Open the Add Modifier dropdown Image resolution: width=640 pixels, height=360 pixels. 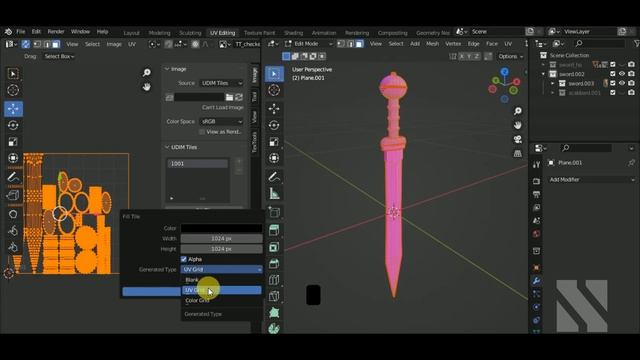point(591,180)
